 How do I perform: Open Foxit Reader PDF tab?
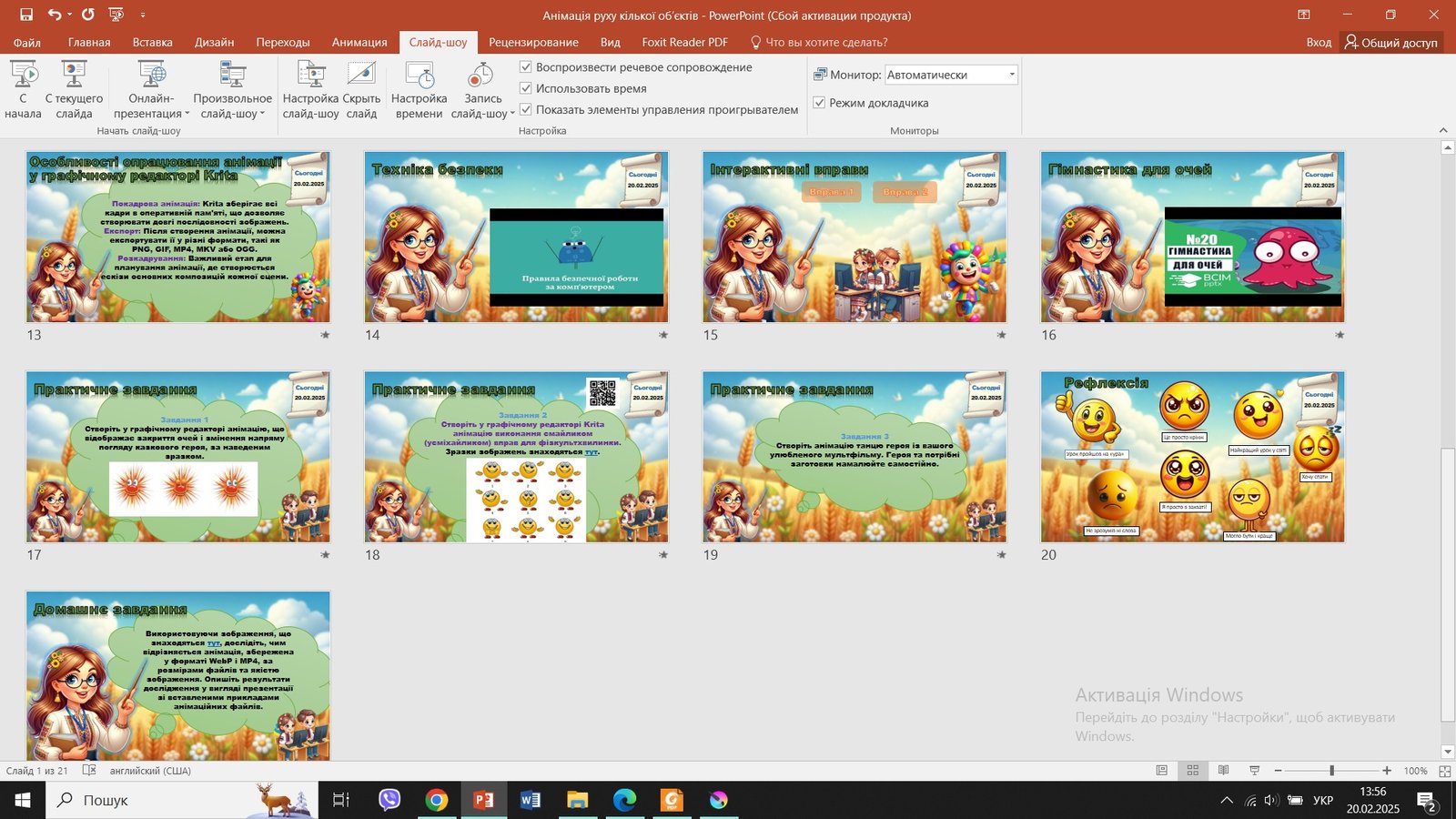[684, 42]
